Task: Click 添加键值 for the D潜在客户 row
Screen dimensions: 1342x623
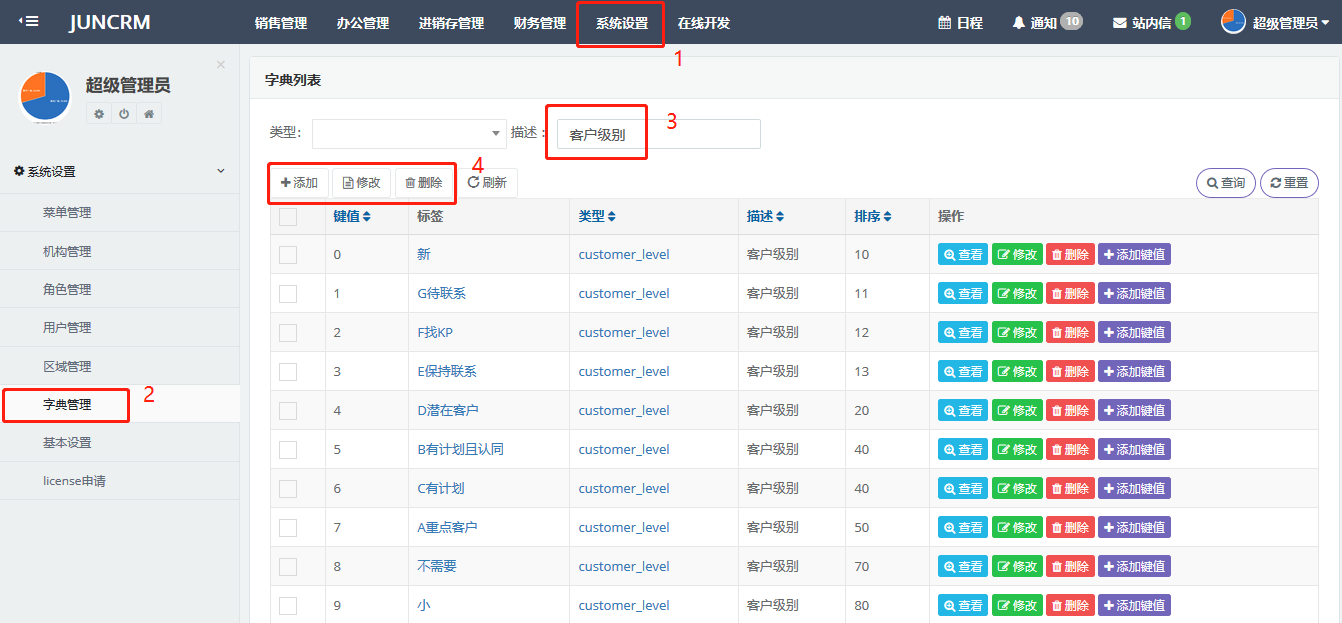Action: 1134,411
